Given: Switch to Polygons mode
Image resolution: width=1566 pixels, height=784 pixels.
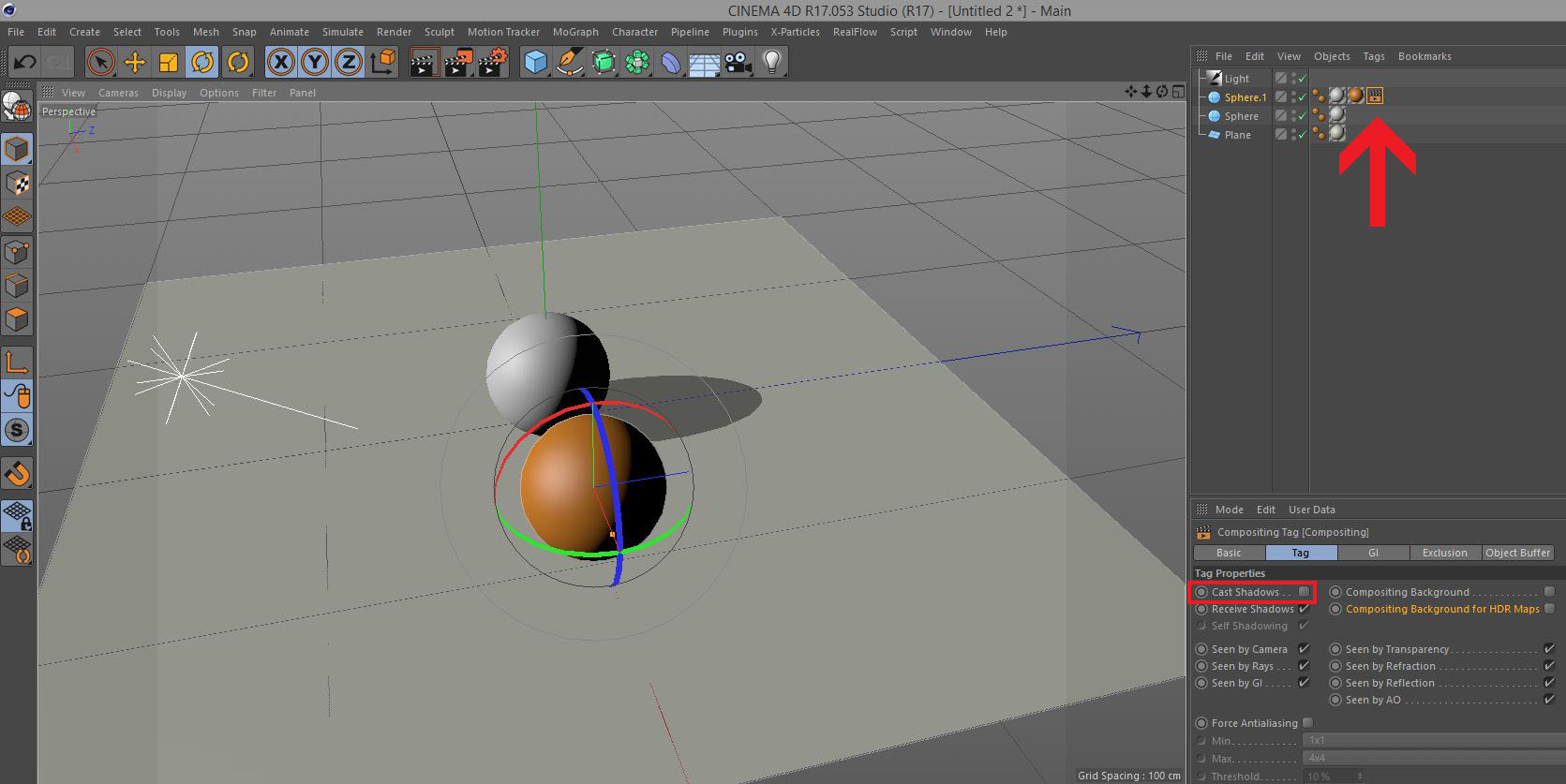Looking at the screenshot, I should tap(17, 319).
